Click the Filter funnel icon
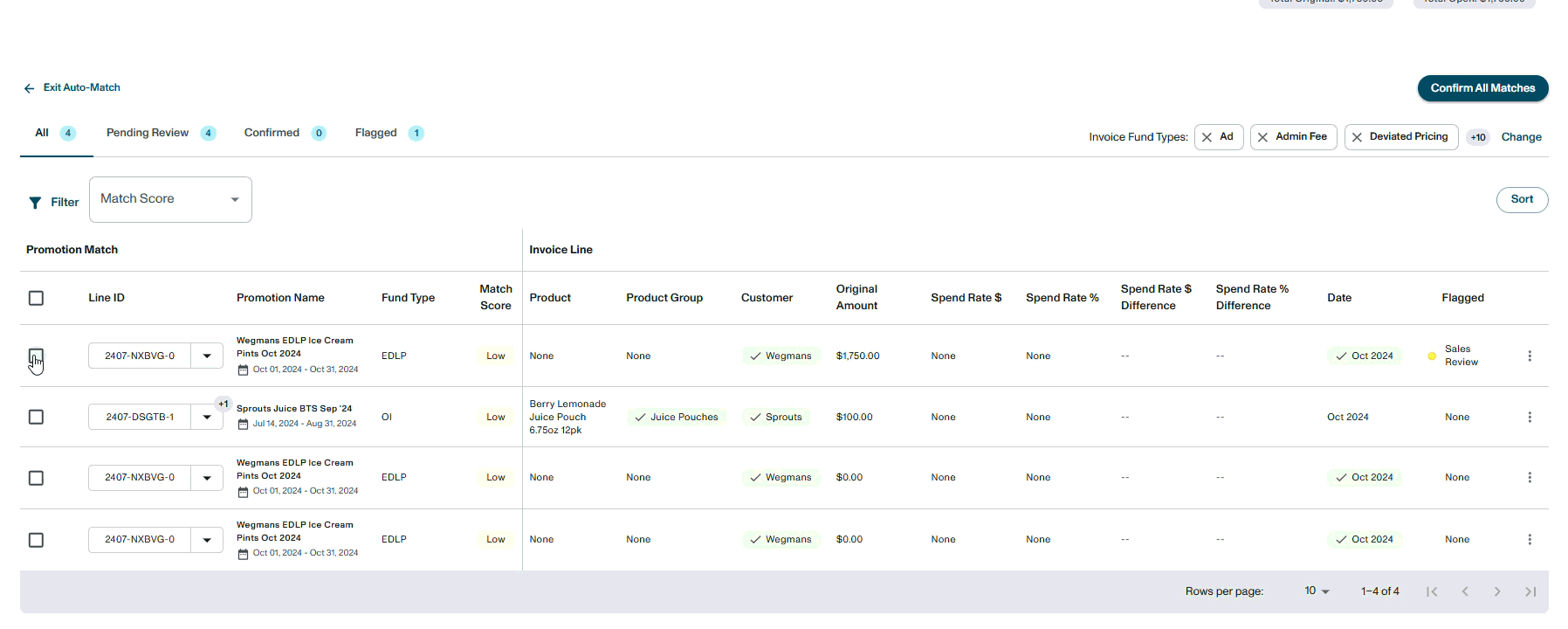The image size is (1568, 629). tap(35, 203)
